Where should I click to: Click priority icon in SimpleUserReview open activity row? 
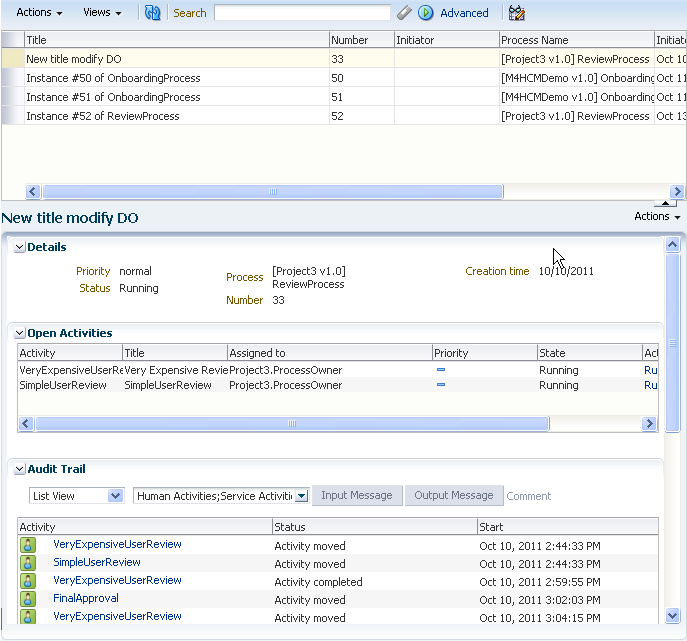pyautogui.click(x=441, y=385)
